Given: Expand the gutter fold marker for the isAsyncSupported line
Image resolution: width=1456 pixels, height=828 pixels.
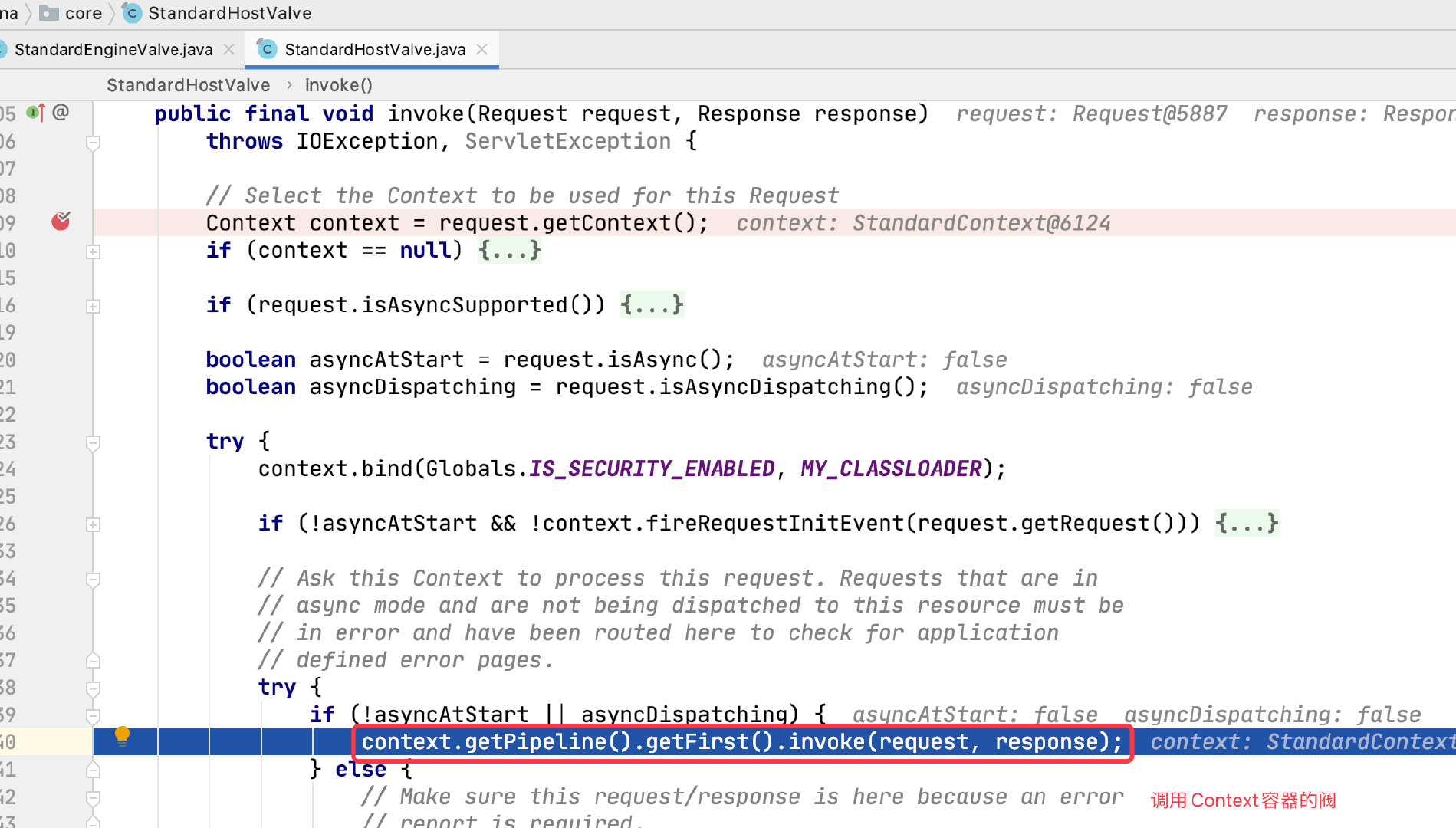Looking at the screenshot, I should tap(93, 306).
